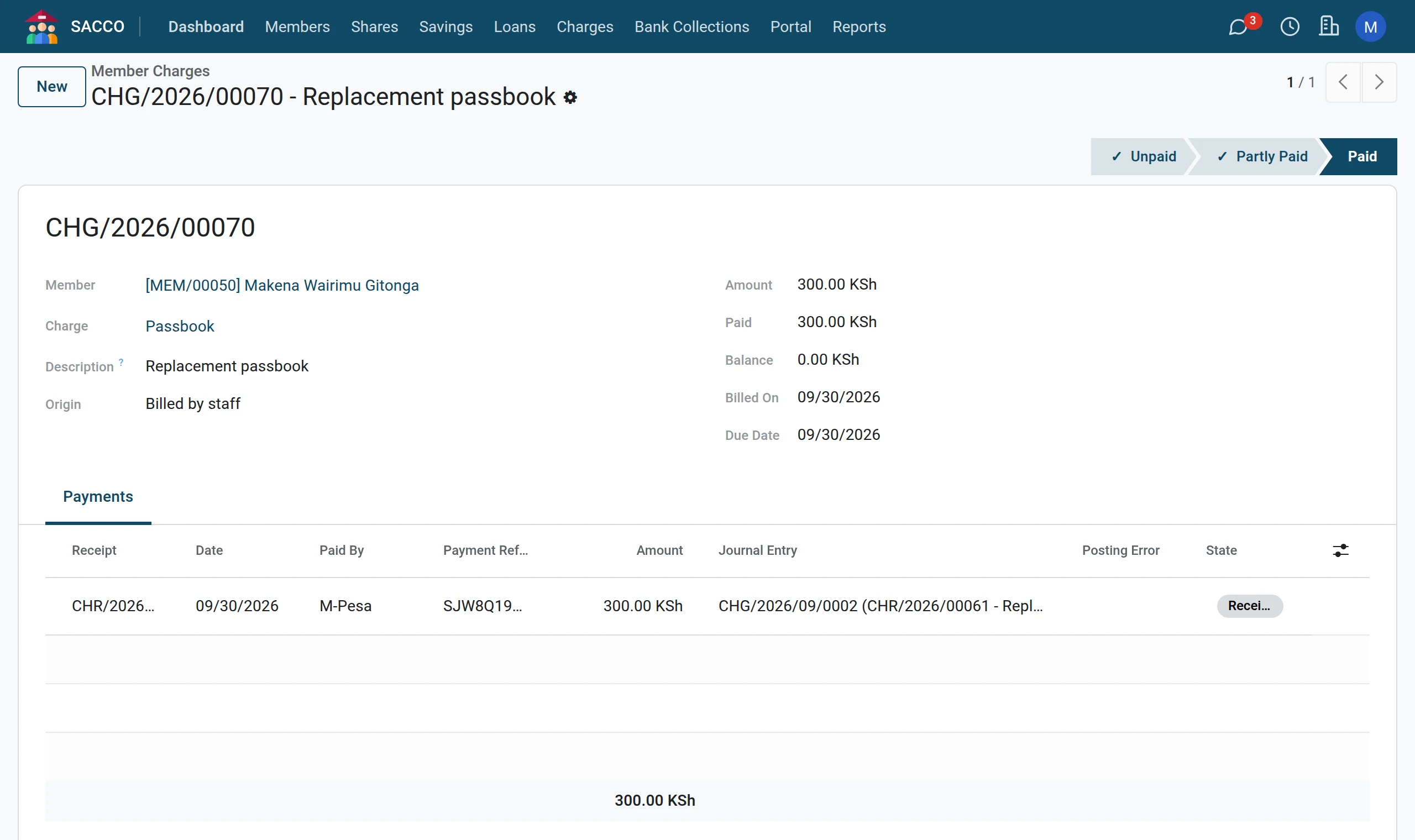Viewport: 1415px width, 840px height.
Task: Select the Unpaid status stage
Action: pos(1143,156)
